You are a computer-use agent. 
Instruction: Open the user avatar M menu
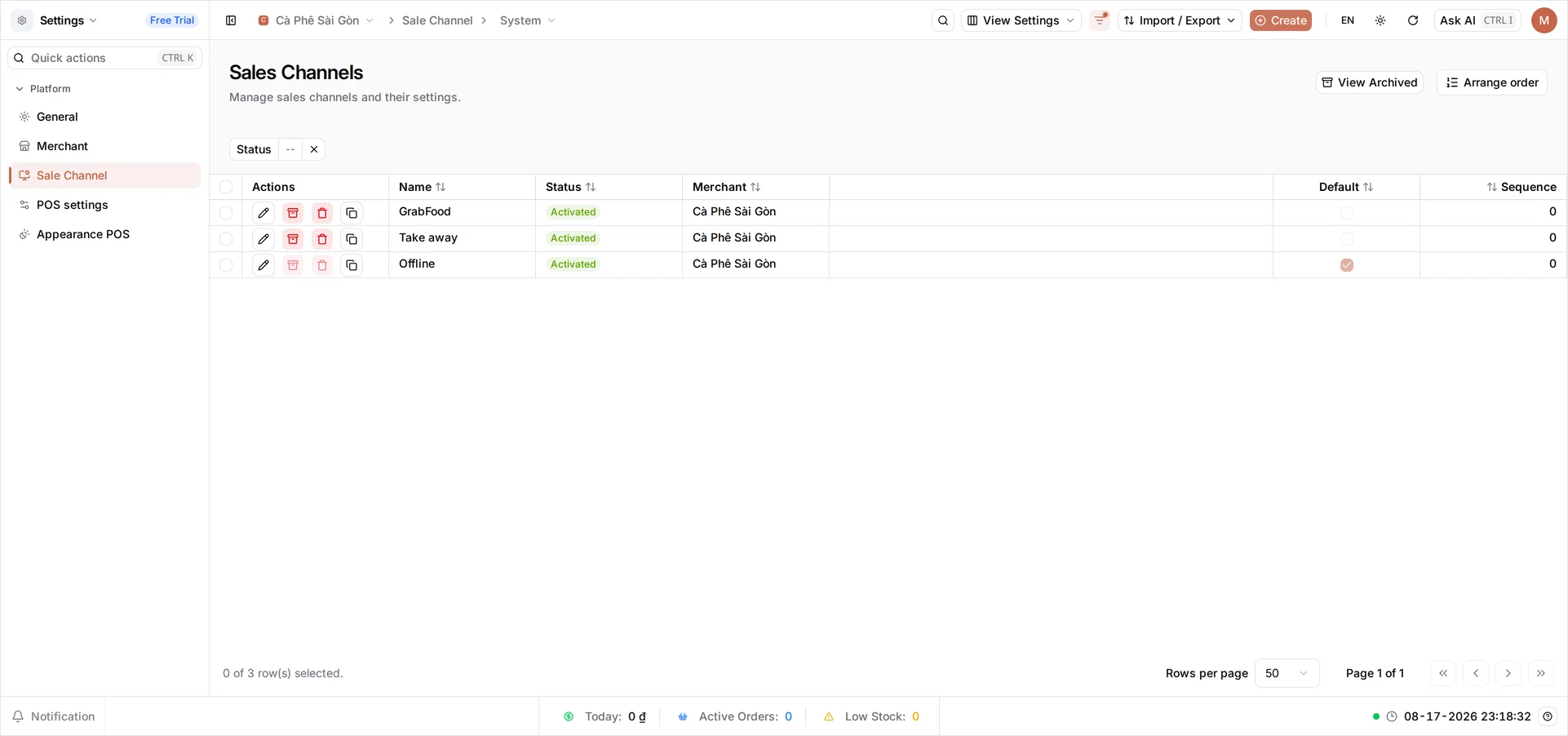[x=1544, y=20]
